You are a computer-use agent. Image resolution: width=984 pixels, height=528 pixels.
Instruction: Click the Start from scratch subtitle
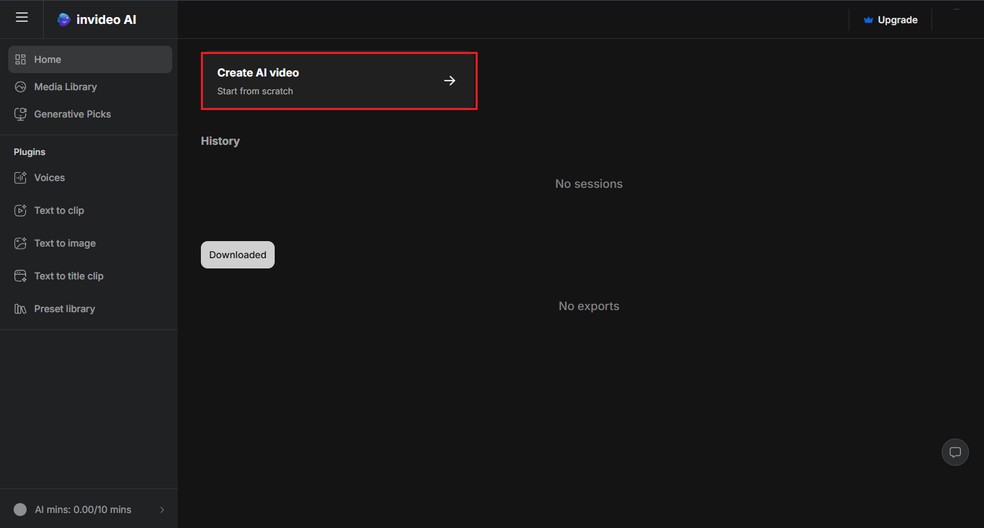coord(255,91)
